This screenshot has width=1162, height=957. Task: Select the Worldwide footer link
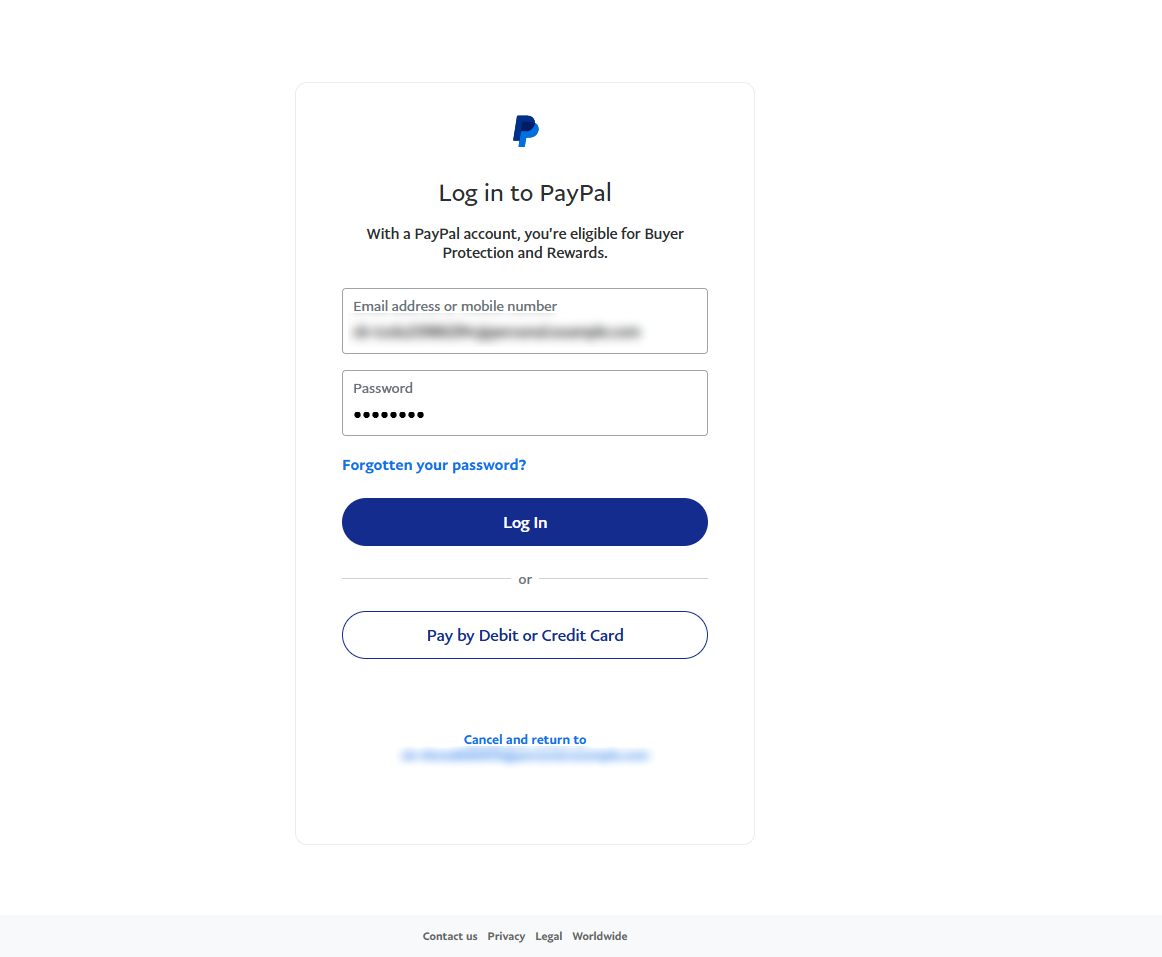point(600,936)
